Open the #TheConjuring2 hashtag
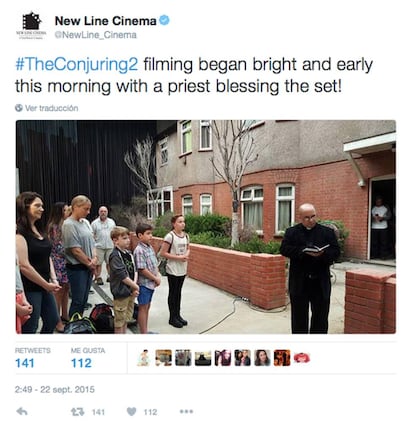 (76, 64)
